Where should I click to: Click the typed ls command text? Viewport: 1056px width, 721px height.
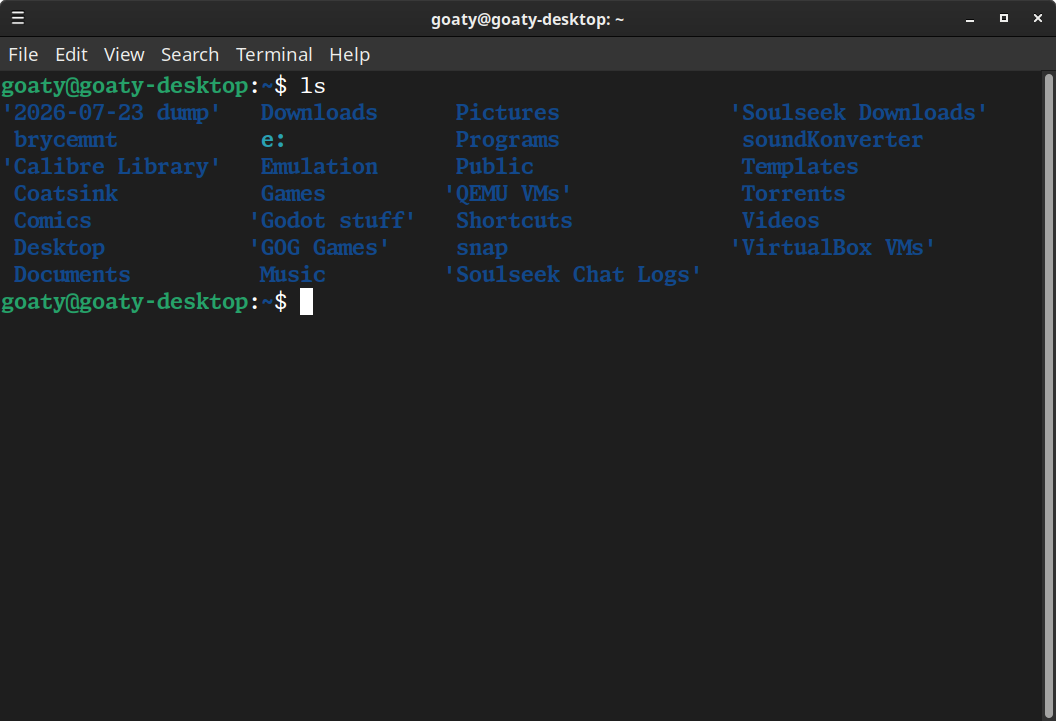coord(312,85)
